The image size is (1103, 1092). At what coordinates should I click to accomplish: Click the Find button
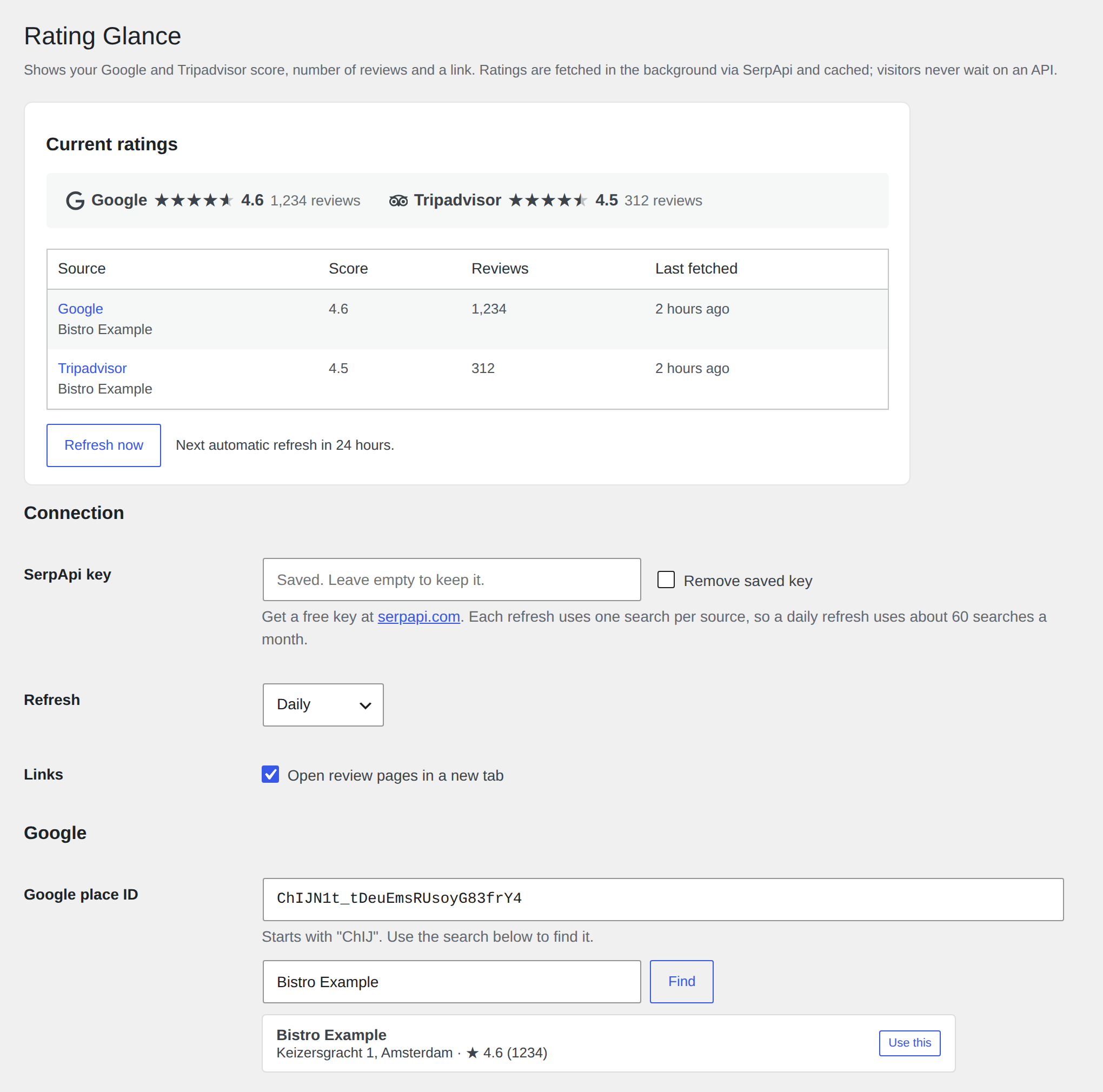coord(681,981)
